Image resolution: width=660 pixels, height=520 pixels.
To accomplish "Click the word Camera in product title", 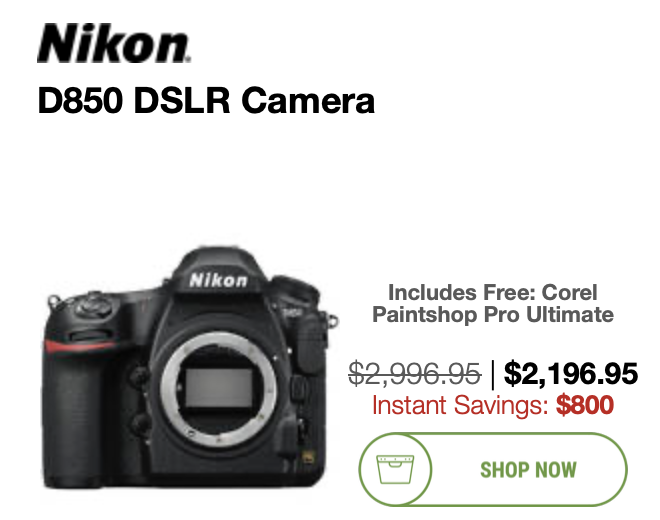I will (308, 100).
